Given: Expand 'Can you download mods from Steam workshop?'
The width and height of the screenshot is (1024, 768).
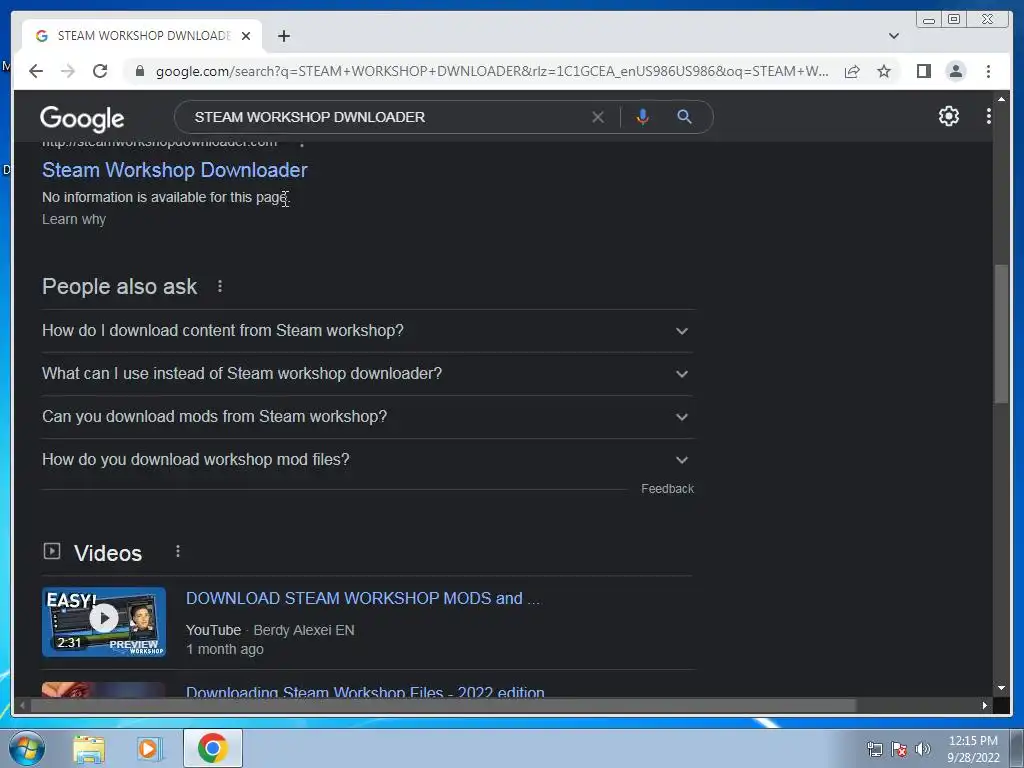Looking at the screenshot, I should click(368, 417).
